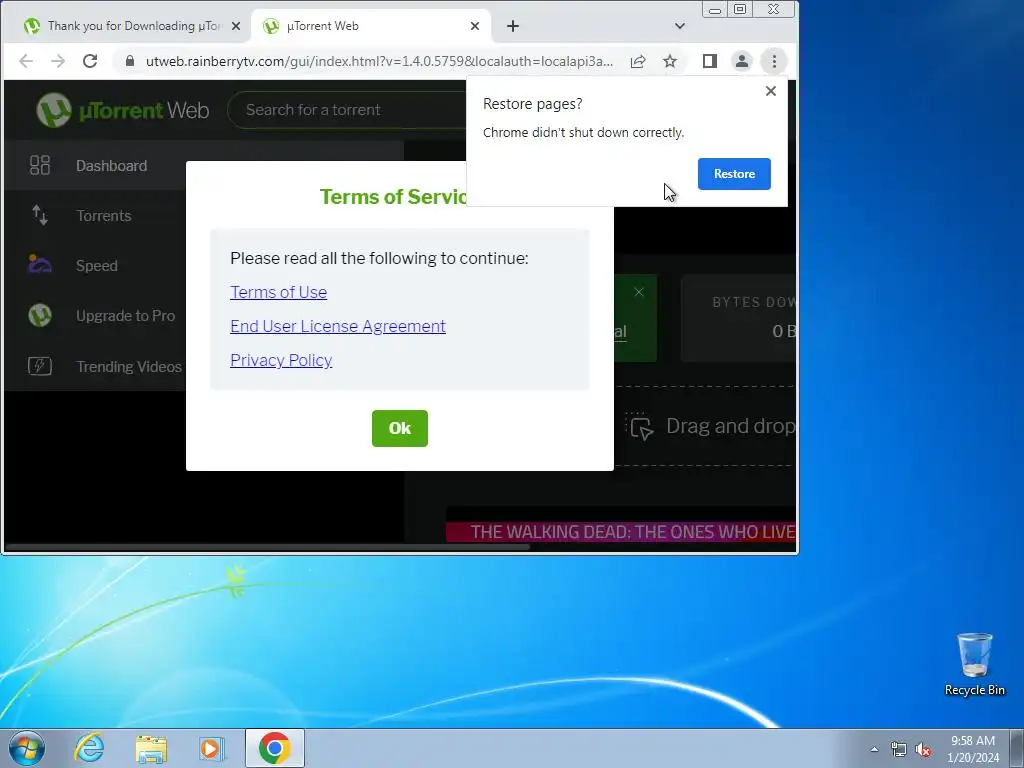Screen dimensions: 1024x768
Task: Click the Upgrade to Pro µTorrent icon
Action: click(x=40, y=315)
